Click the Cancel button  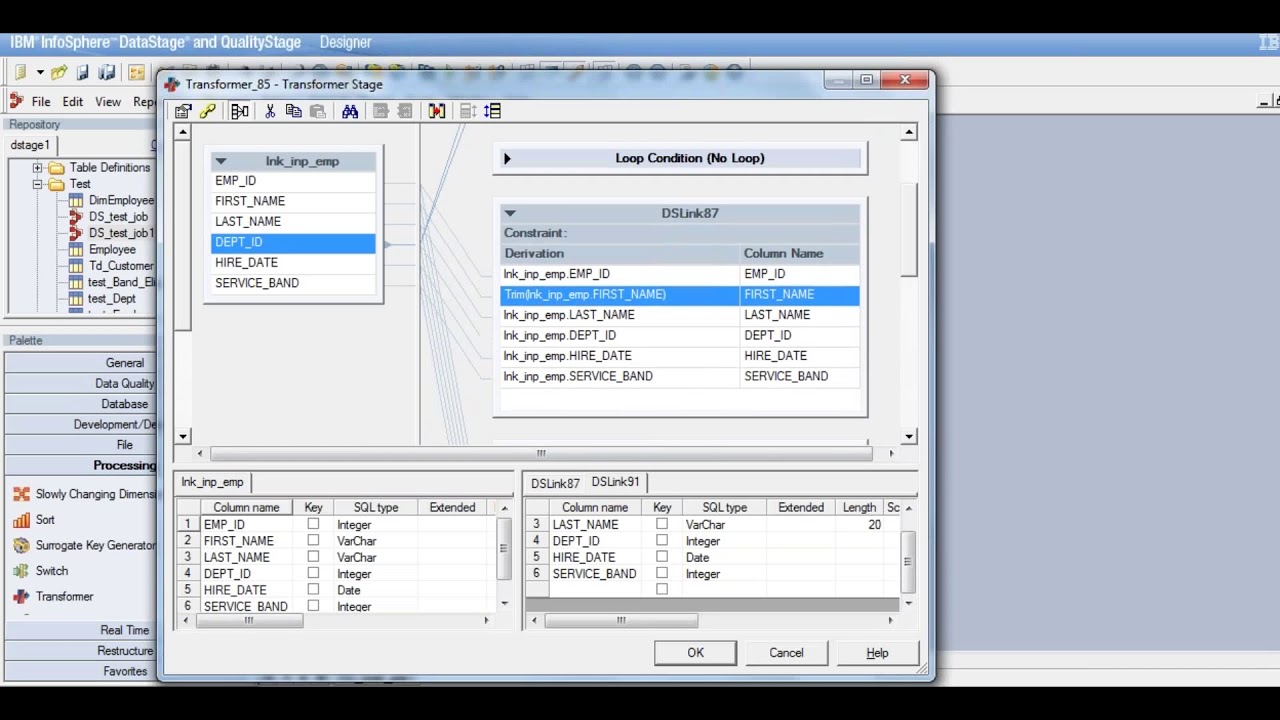[x=786, y=653]
